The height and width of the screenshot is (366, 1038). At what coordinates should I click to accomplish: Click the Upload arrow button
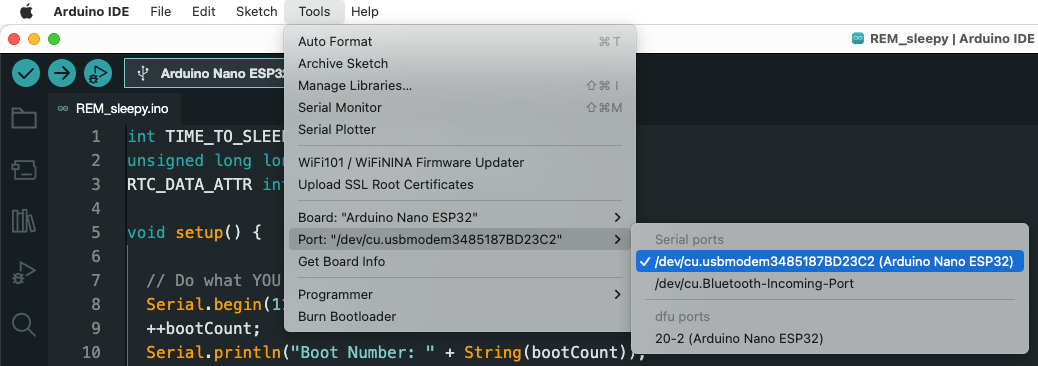pos(62,73)
